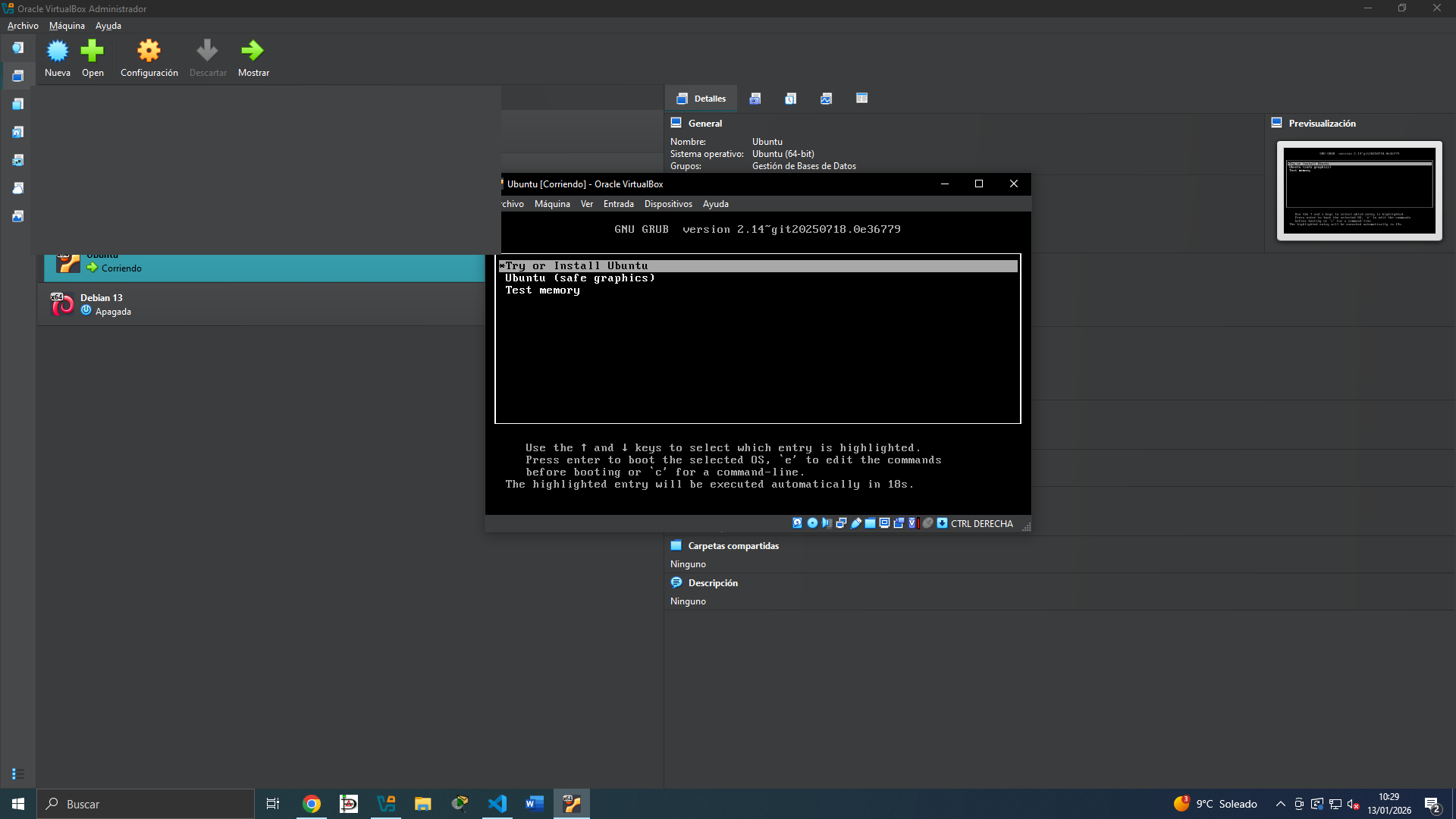This screenshot has width=1456, height=819.
Task: Select the Machines tool in the left sidebar
Action: coord(17,76)
